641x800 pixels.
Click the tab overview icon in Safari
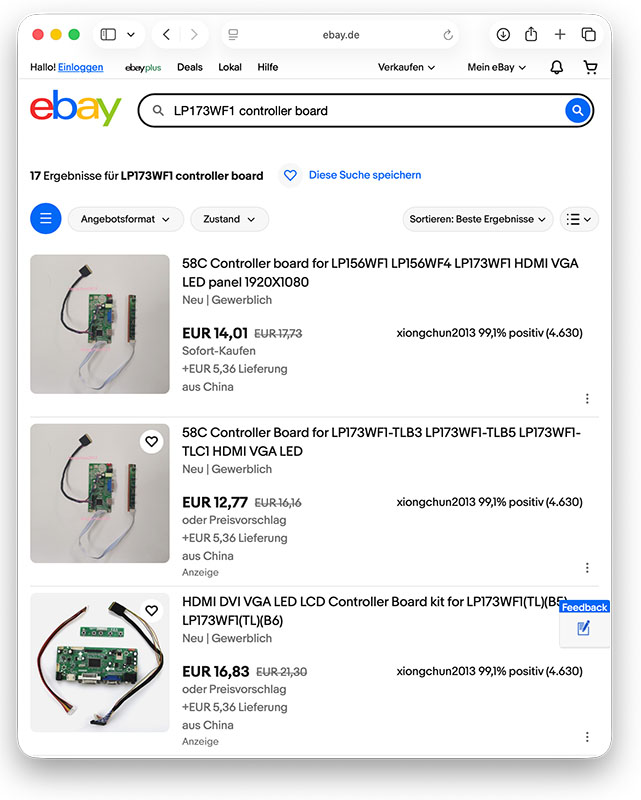tap(589, 33)
